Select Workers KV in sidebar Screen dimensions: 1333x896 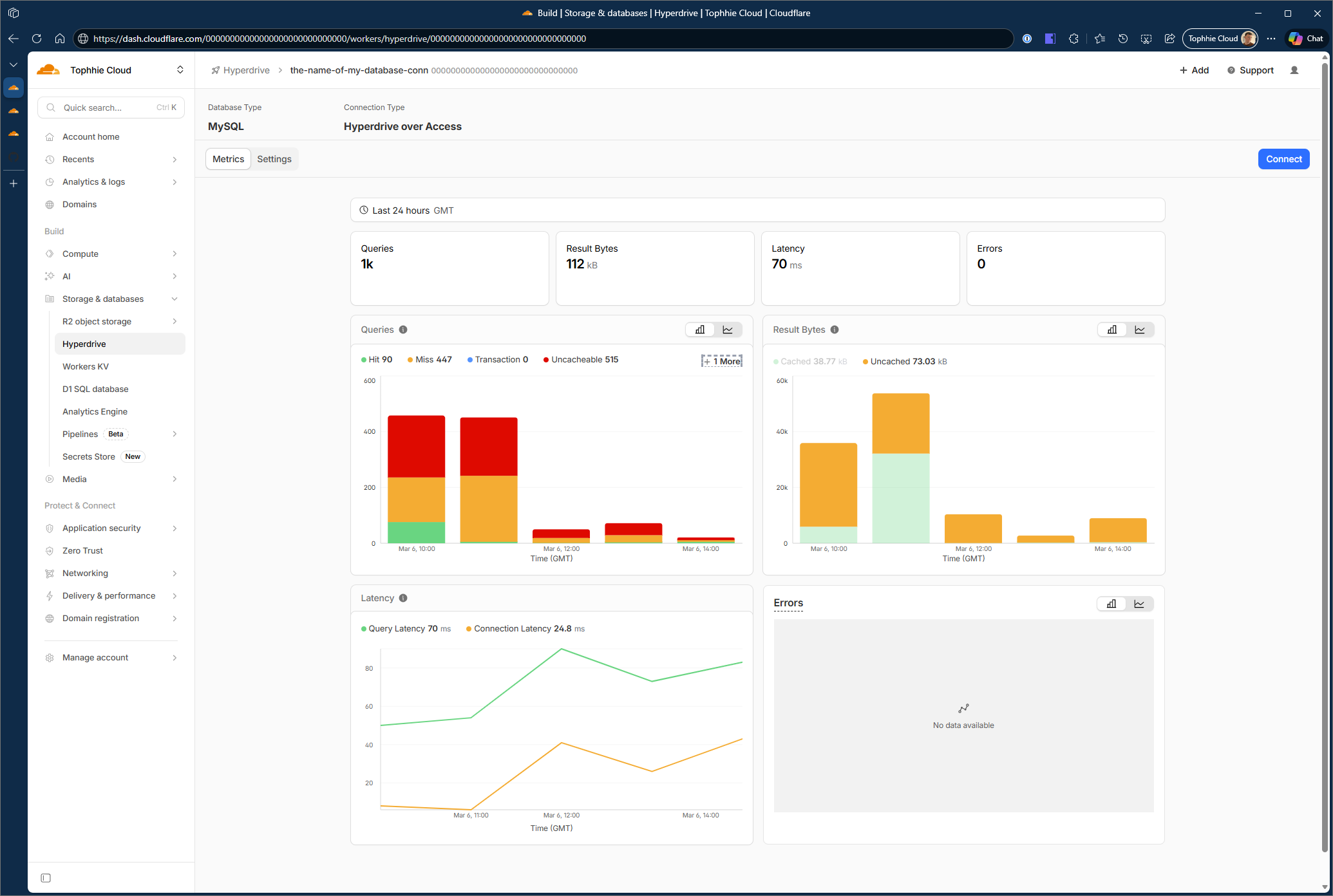(x=86, y=366)
